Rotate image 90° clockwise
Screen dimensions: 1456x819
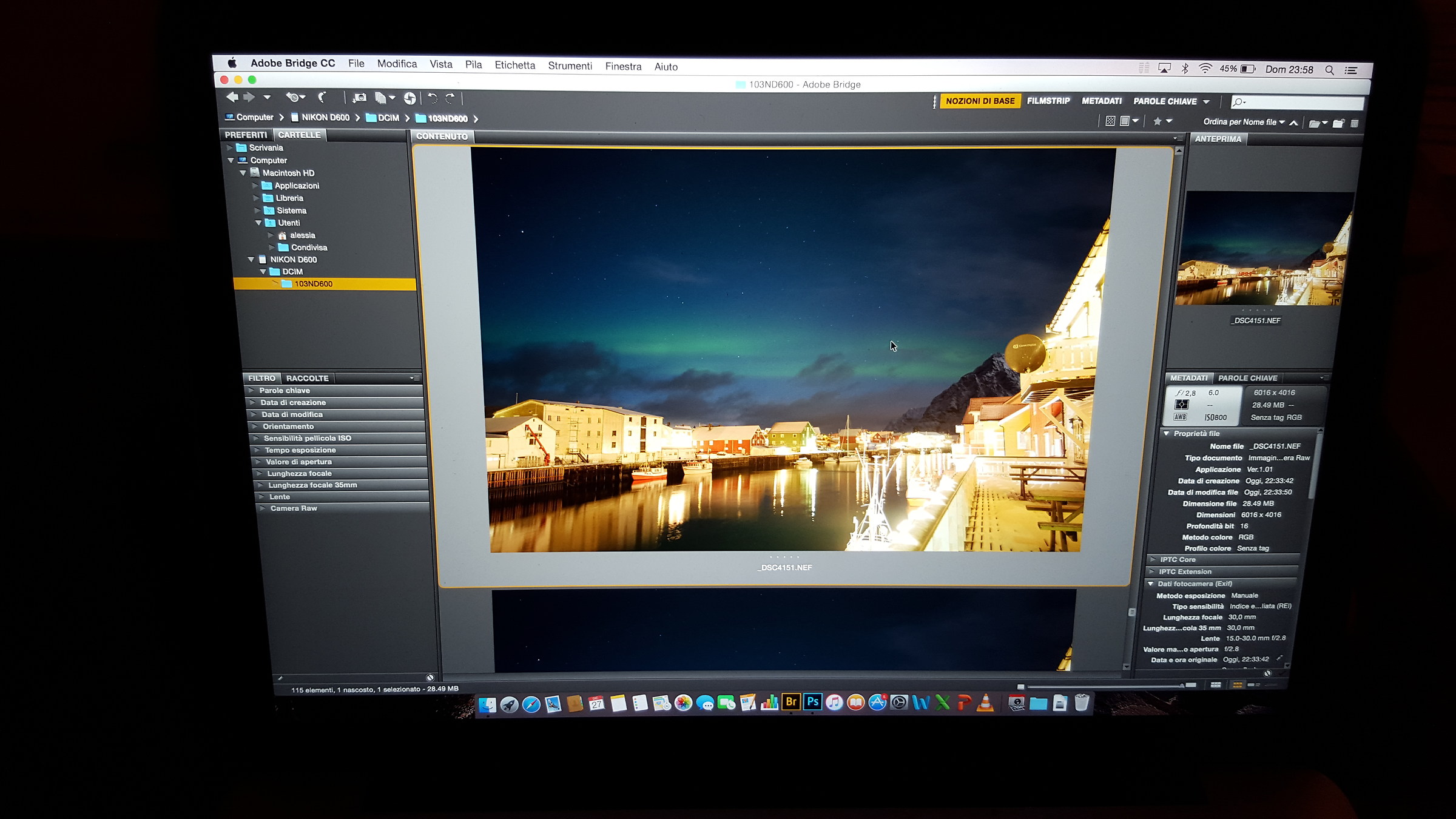coord(450,98)
